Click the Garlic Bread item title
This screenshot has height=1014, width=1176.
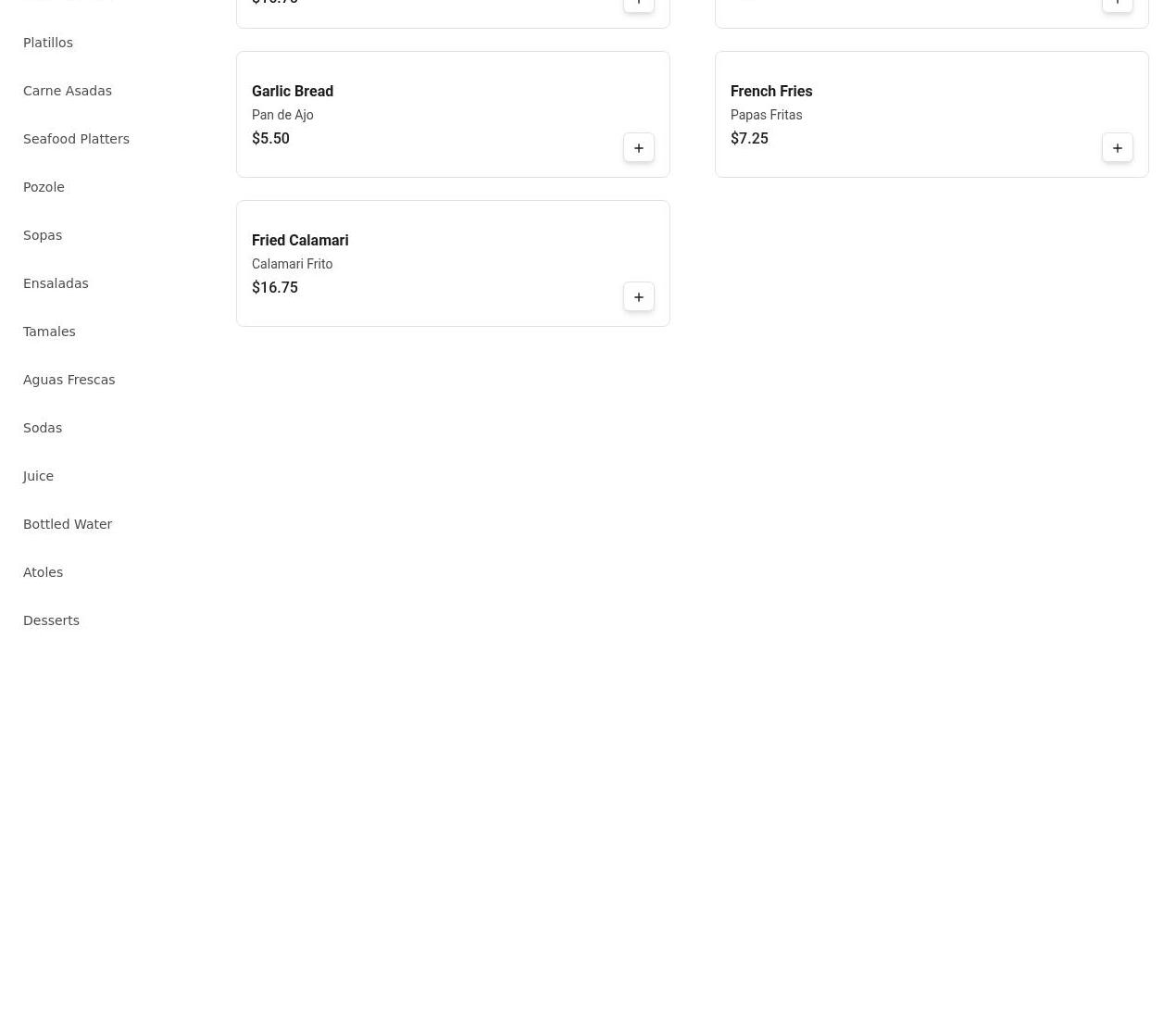(x=293, y=91)
